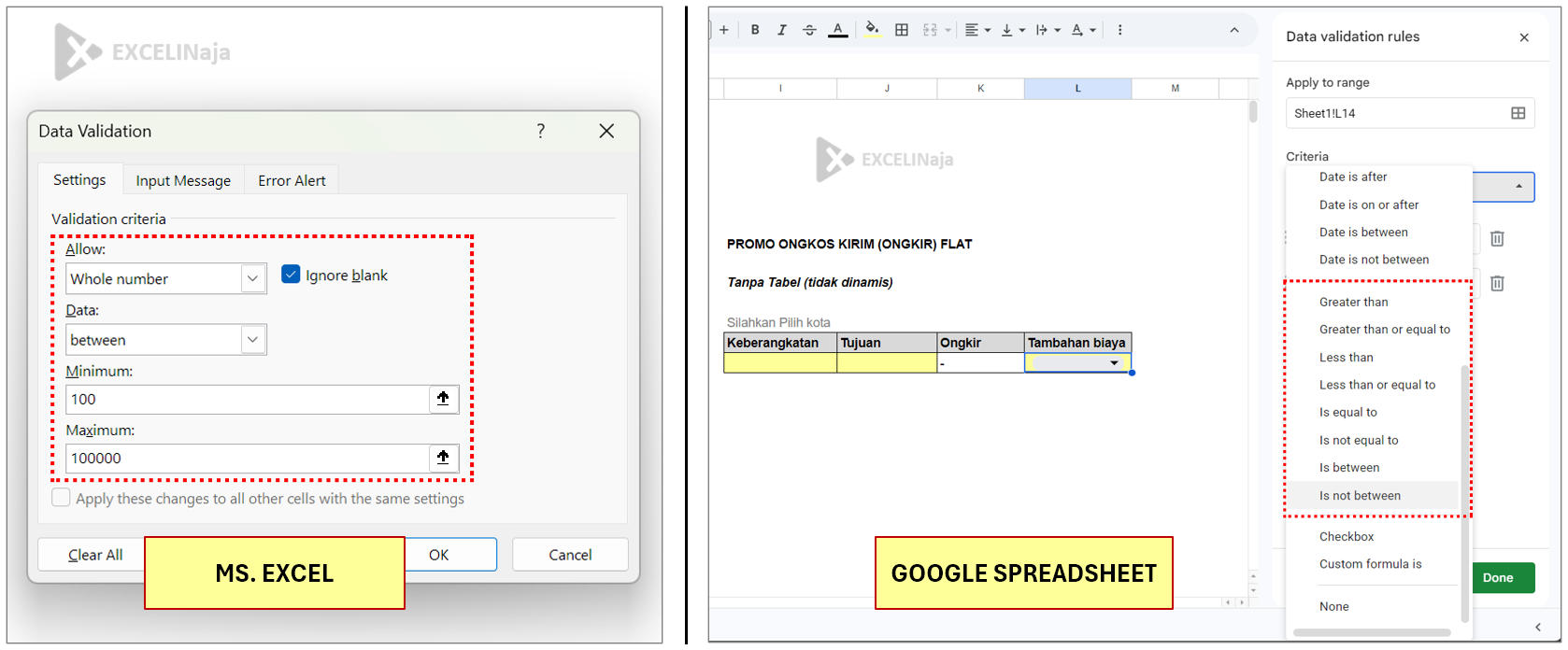Open the vertical align dropdown
Screen dimensions: 1568x650
[x=1013, y=30]
